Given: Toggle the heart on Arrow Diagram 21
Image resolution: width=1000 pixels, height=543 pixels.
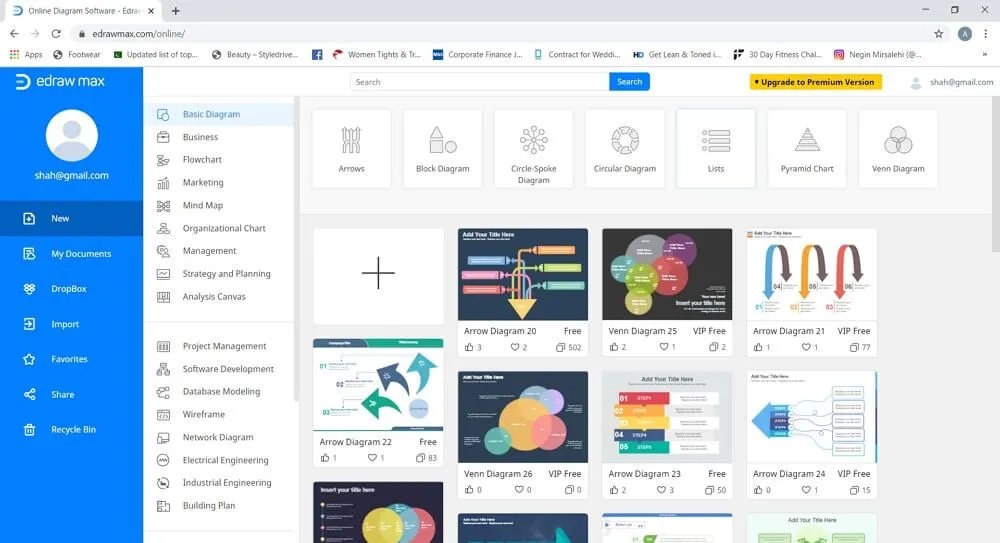Looking at the screenshot, I should point(805,347).
